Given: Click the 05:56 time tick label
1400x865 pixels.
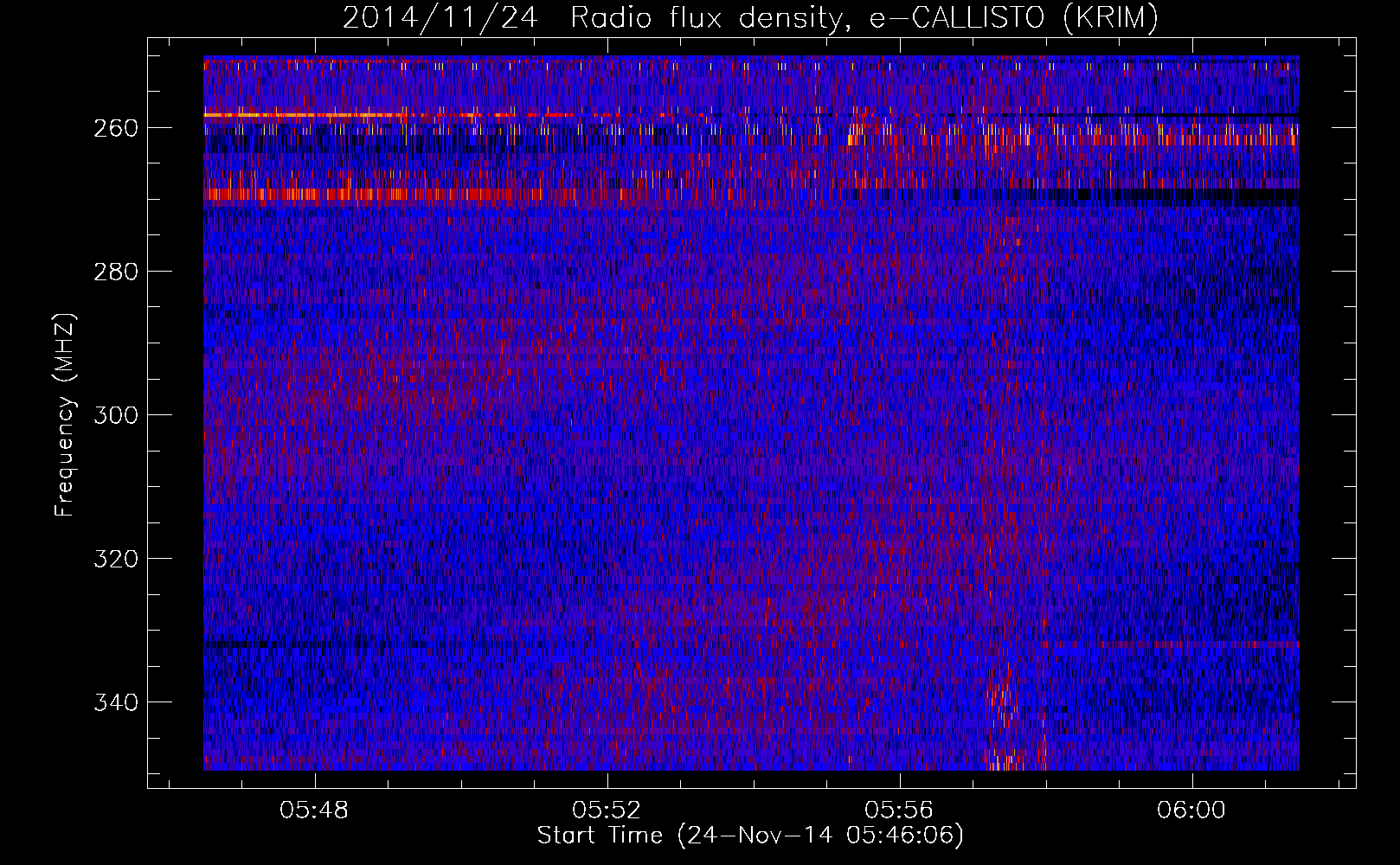Looking at the screenshot, I should coord(900,811).
